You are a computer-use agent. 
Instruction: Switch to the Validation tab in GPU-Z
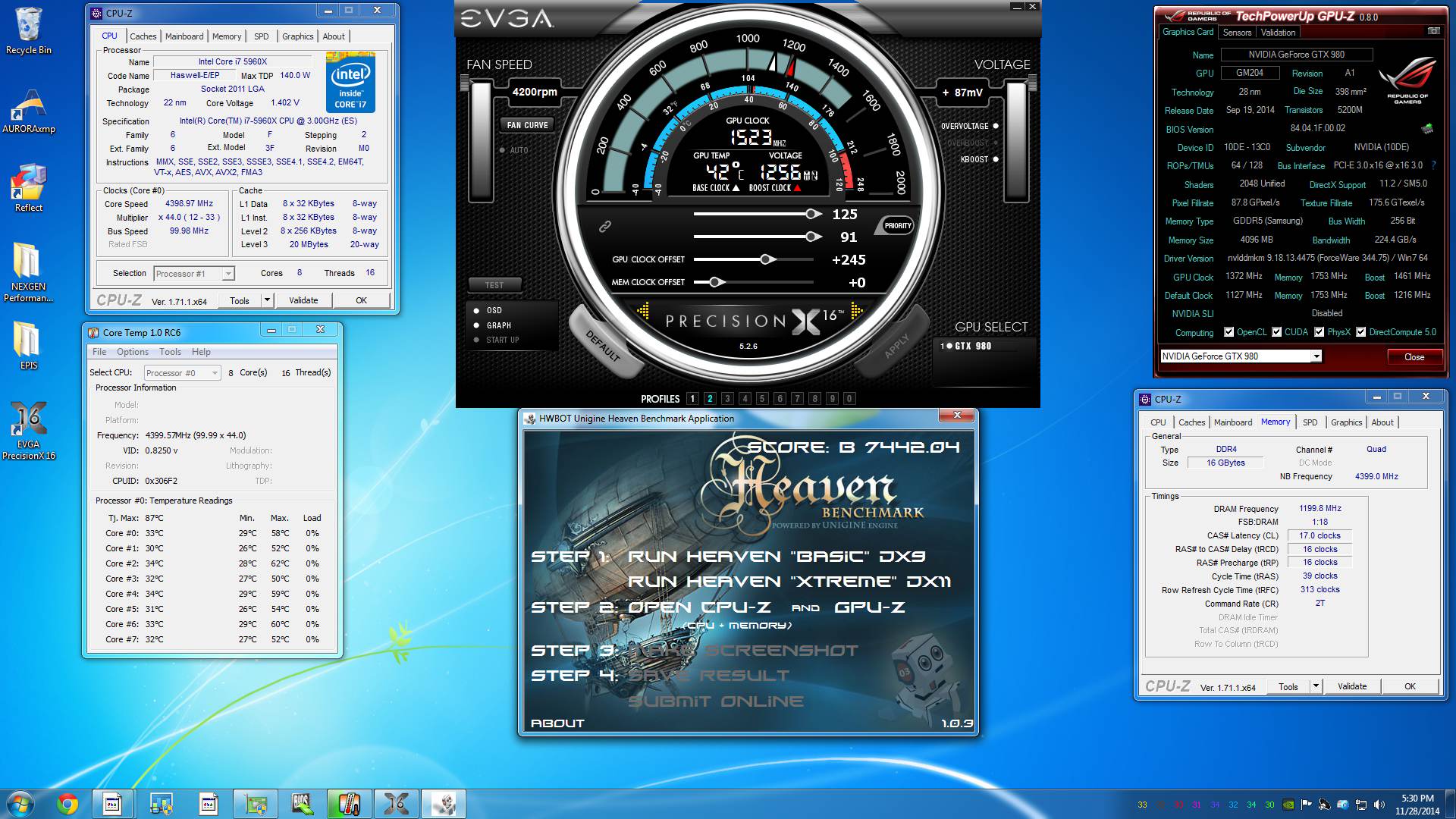1278,33
